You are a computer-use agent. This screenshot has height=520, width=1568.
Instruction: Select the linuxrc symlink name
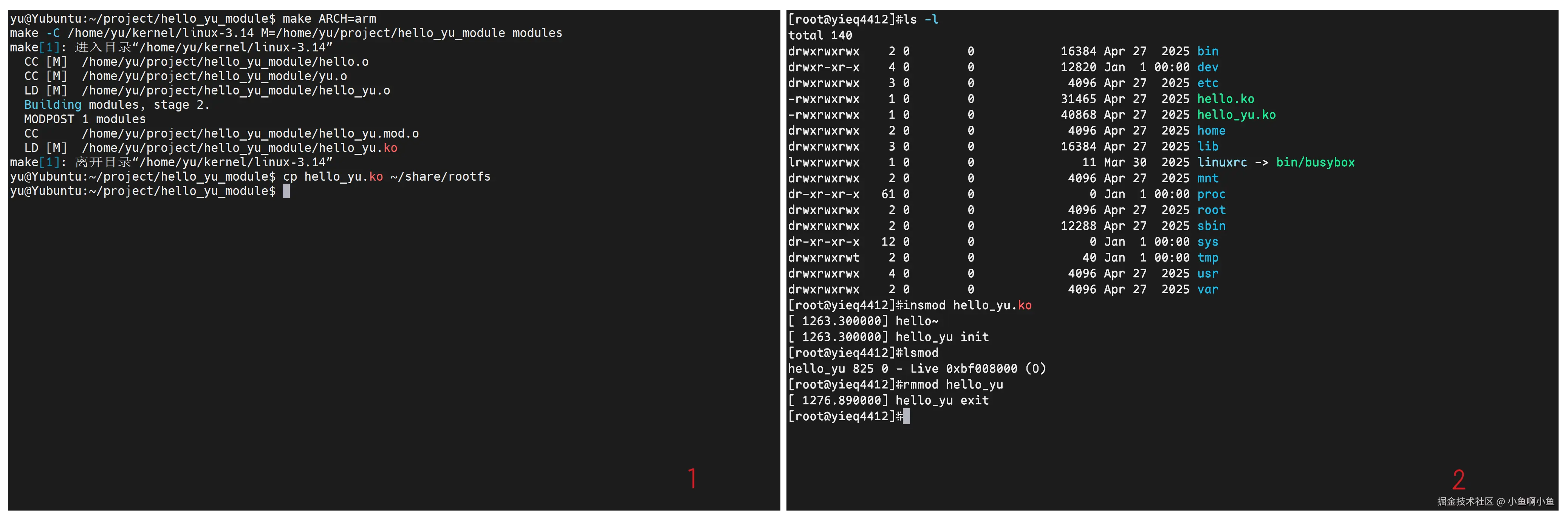pos(1222,162)
